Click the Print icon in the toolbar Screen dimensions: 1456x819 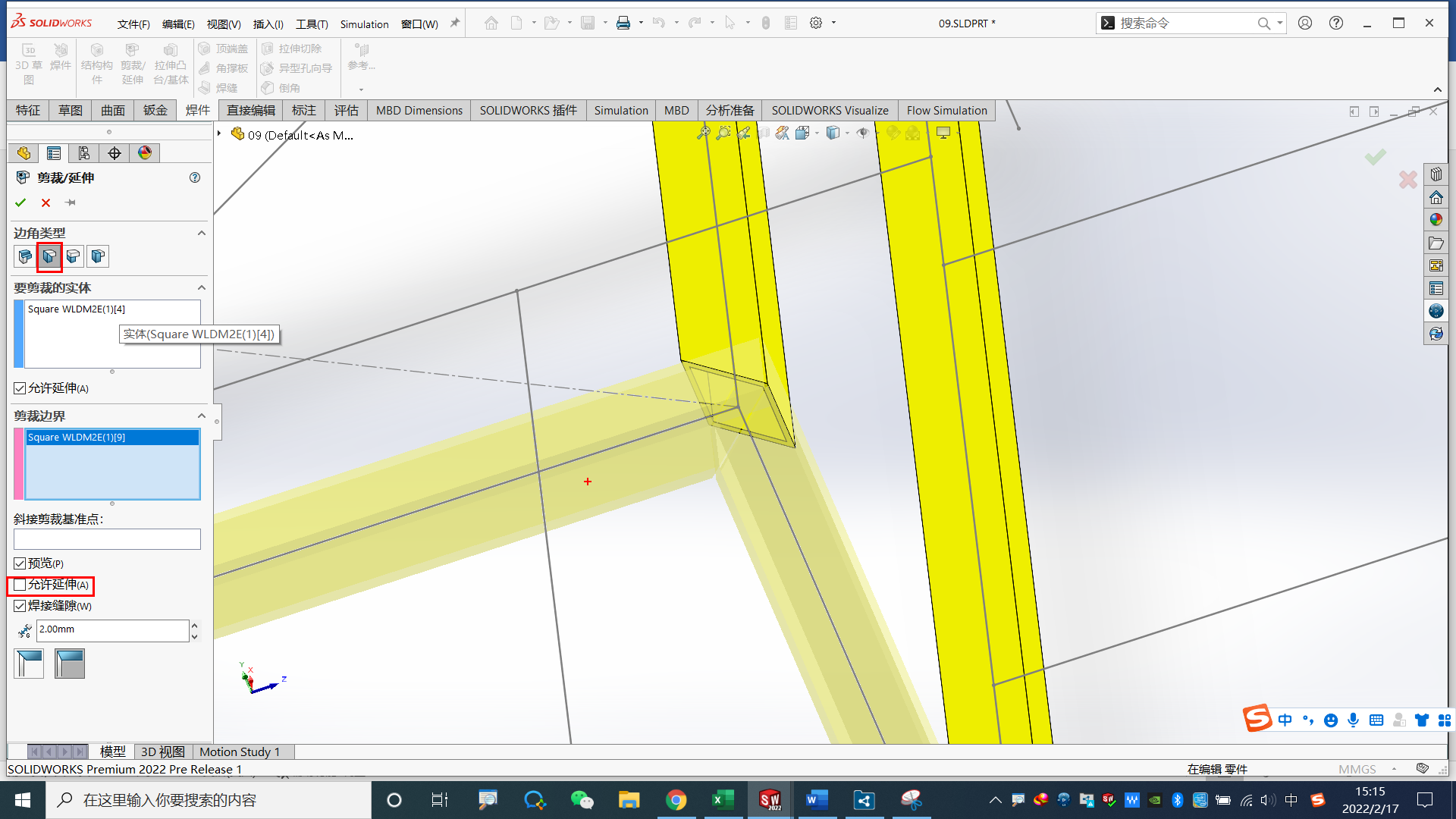(x=623, y=23)
